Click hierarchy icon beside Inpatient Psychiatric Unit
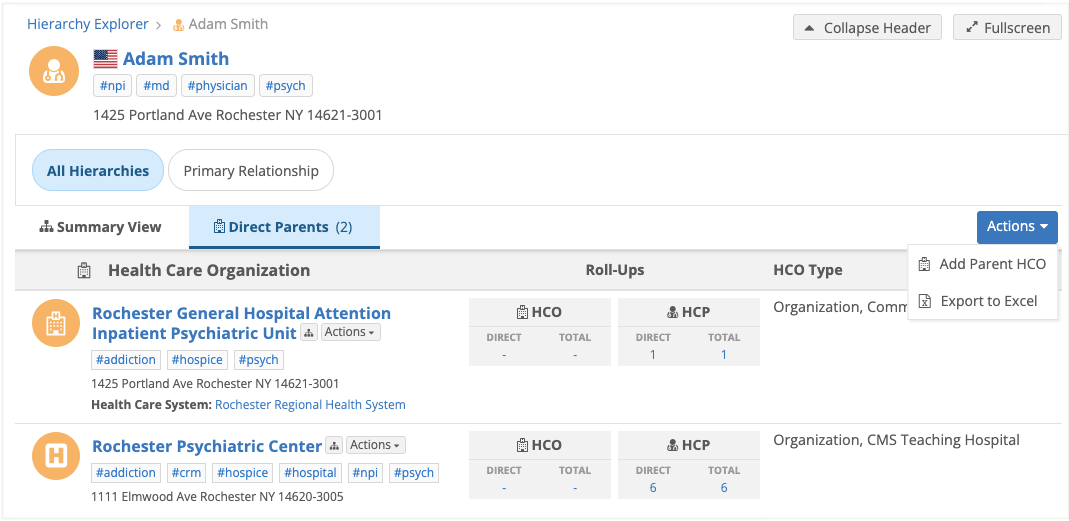This screenshot has height=521, width=1069. pyautogui.click(x=309, y=333)
